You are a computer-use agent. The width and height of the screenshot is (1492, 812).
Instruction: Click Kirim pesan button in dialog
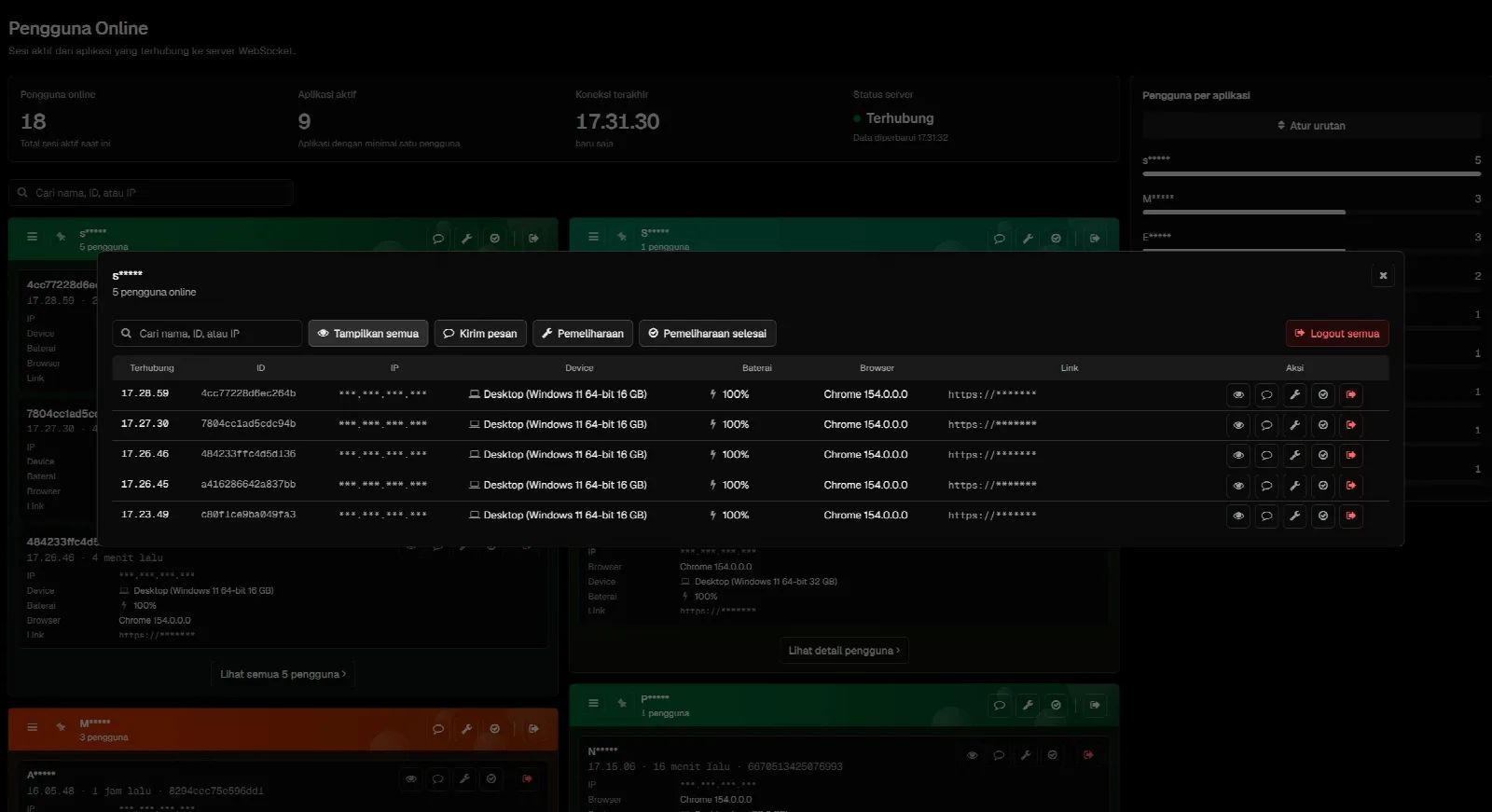tap(480, 334)
